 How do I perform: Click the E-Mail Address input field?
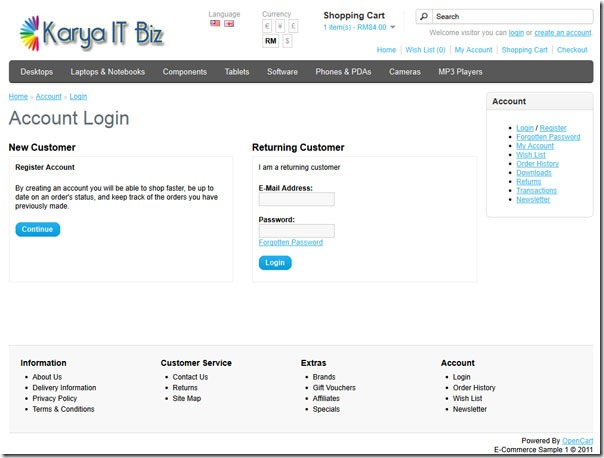(297, 199)
